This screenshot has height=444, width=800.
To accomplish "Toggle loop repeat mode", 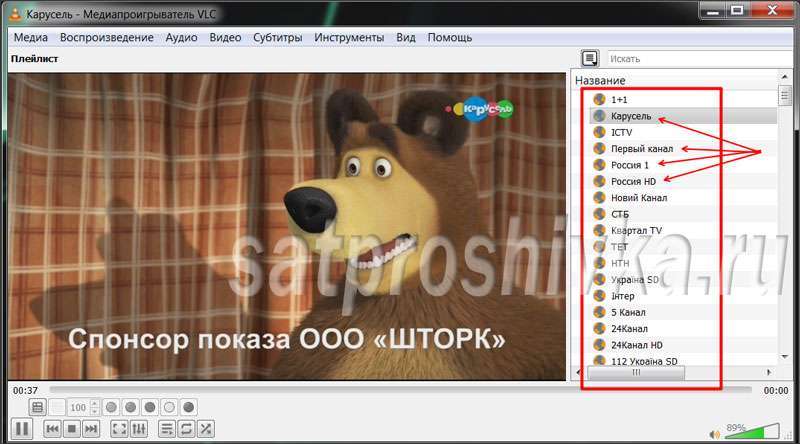I will tap(186, 429).
